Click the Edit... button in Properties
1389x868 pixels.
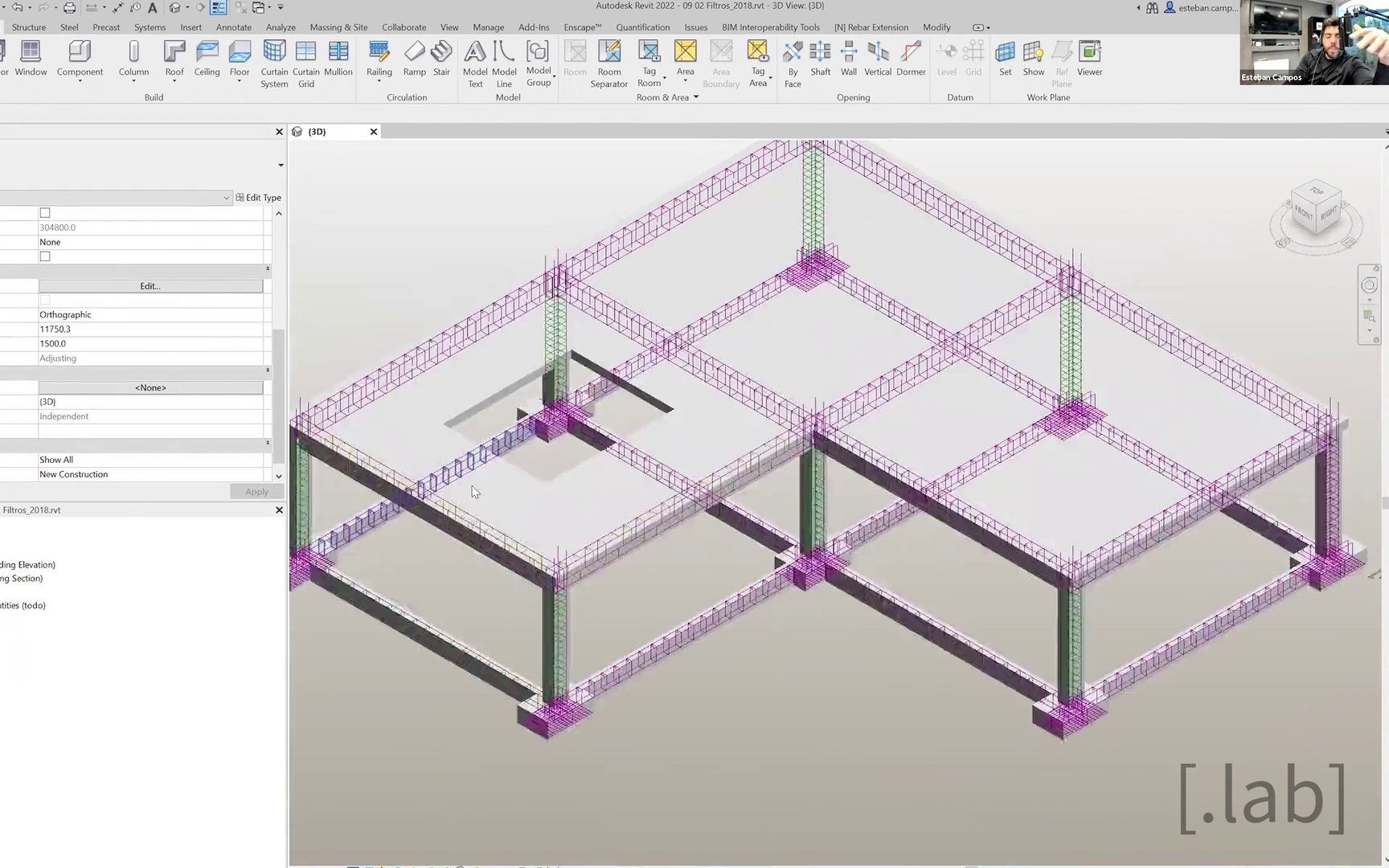tap(150, 286)
